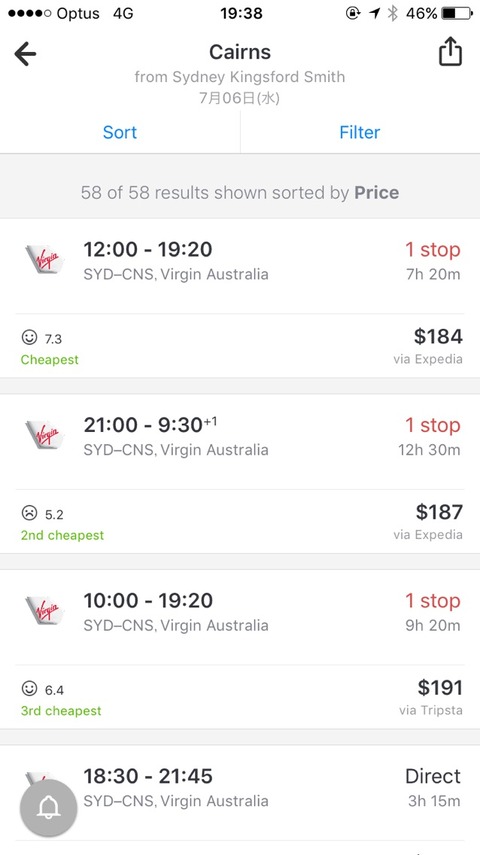The image size is (480, 855).
Task: Open the share icon top right
Action: pyautogui.click(x=451, y=52)
